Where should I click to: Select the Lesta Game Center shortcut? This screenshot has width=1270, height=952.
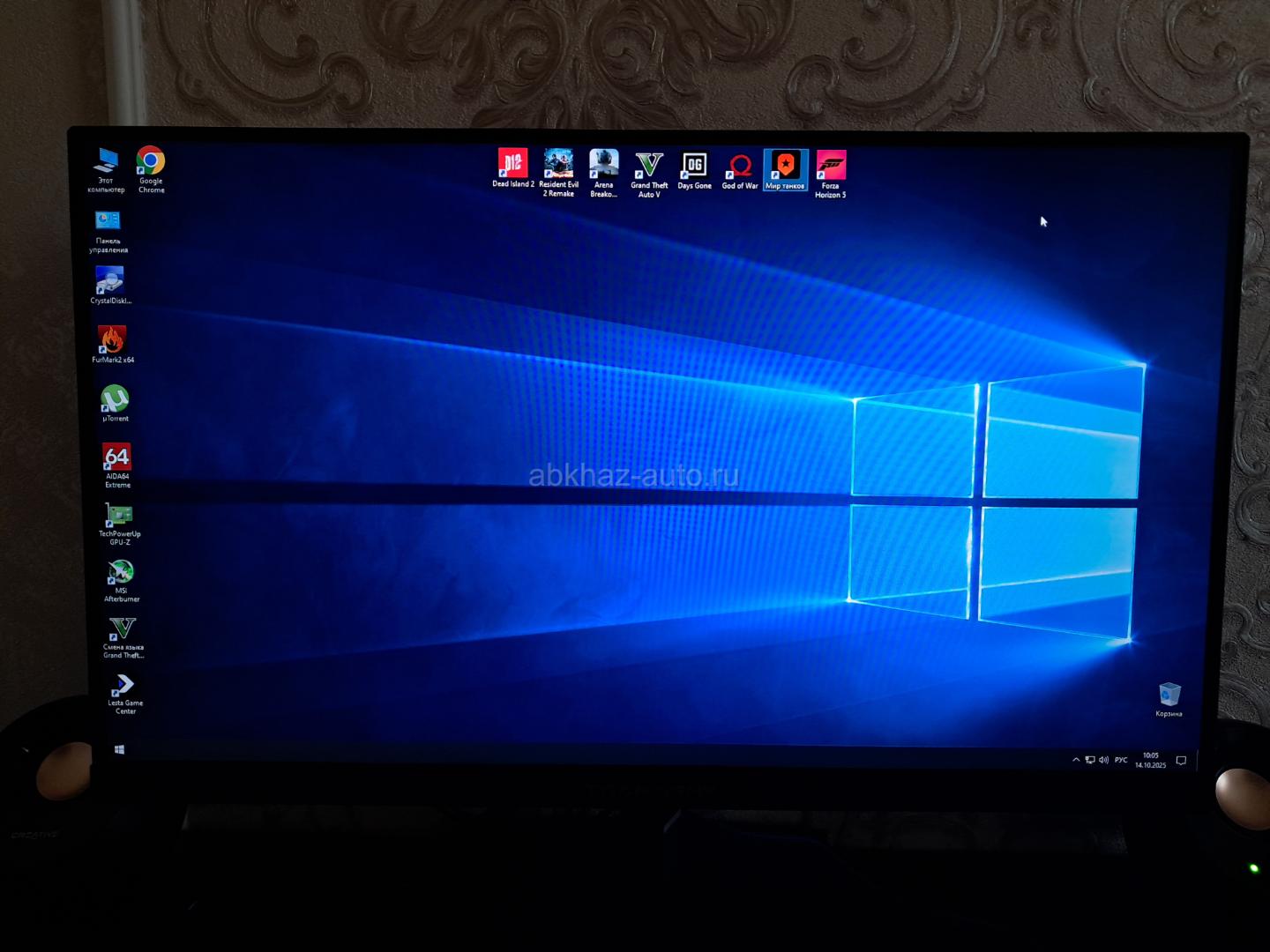[x=124, y=686]
